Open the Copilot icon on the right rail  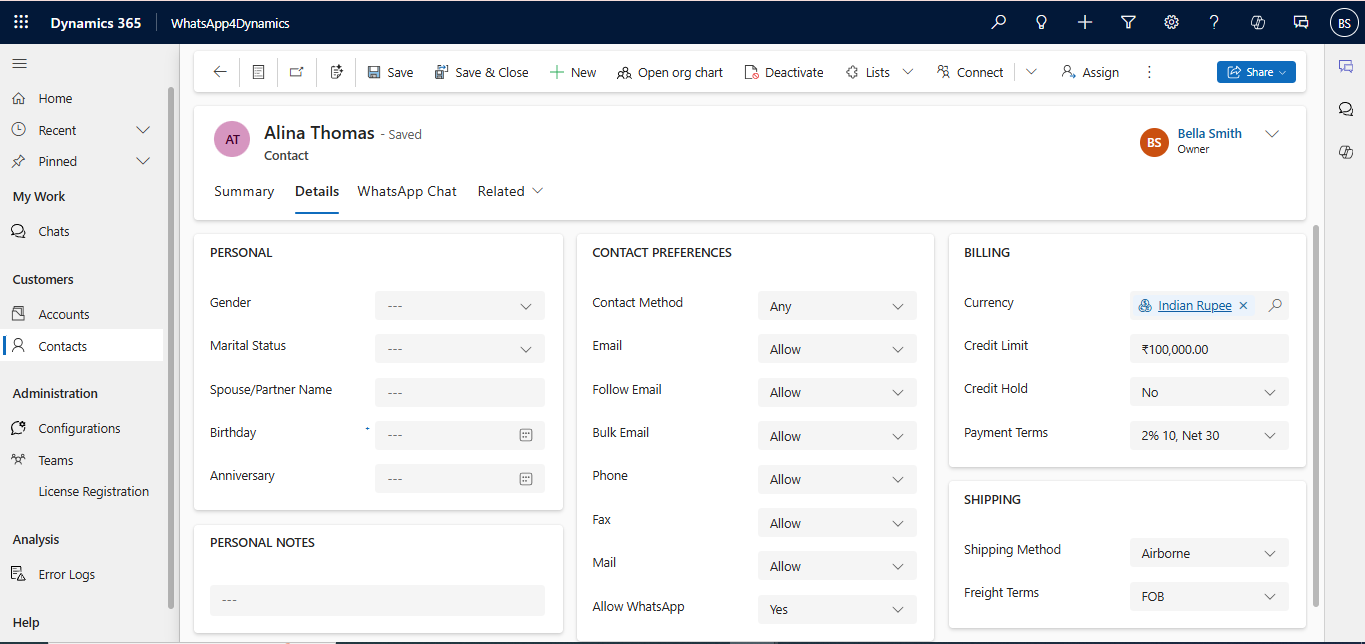point(1346,152)
